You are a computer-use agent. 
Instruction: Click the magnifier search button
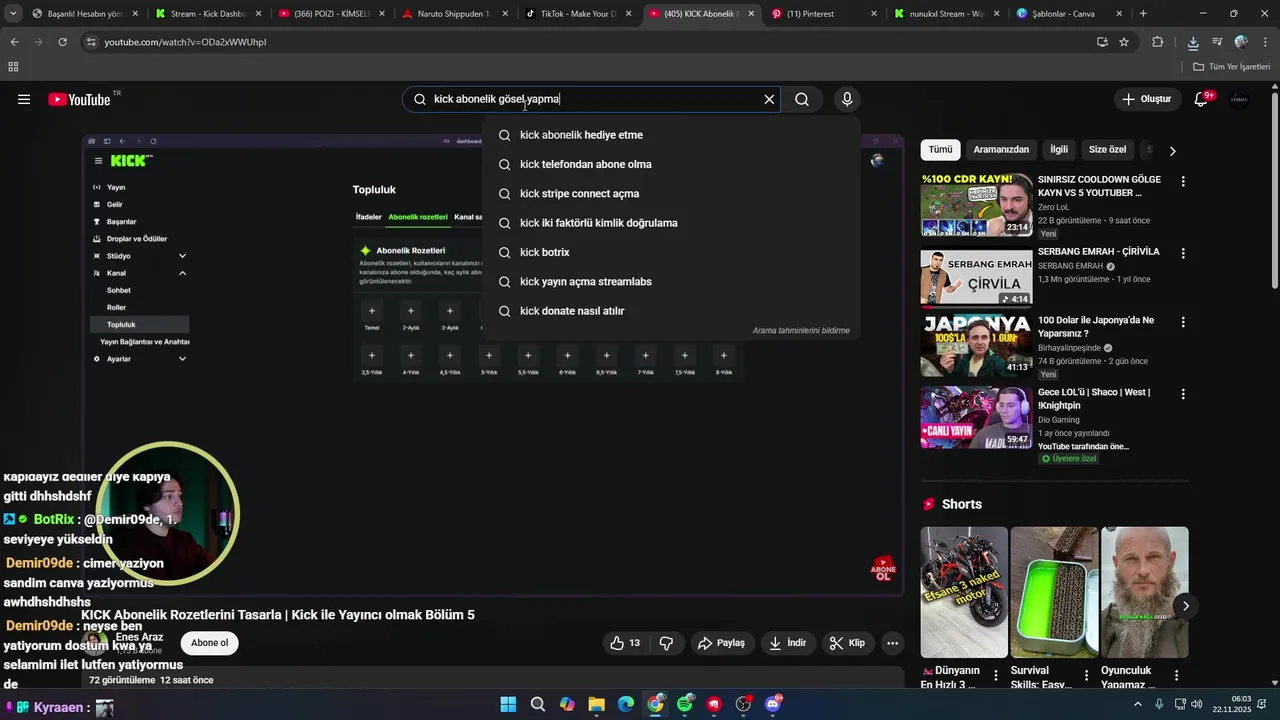(802, 99)
